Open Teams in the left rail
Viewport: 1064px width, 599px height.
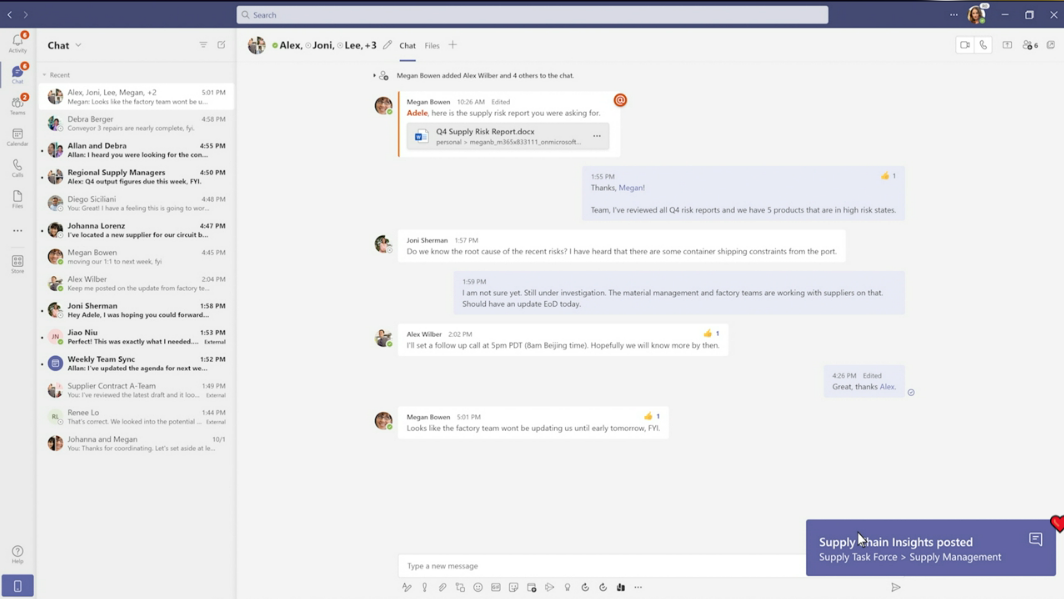18,104
